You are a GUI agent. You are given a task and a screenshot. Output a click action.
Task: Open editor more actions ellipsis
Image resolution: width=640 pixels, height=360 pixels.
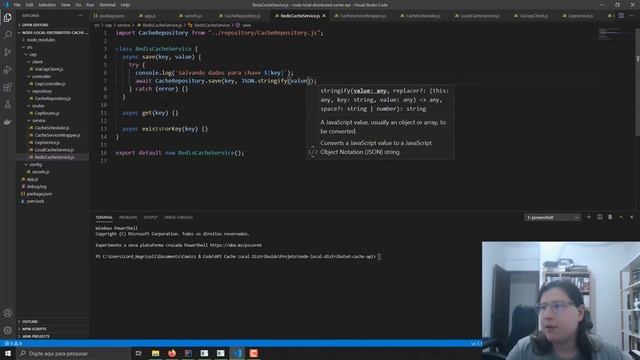point(632,16)
